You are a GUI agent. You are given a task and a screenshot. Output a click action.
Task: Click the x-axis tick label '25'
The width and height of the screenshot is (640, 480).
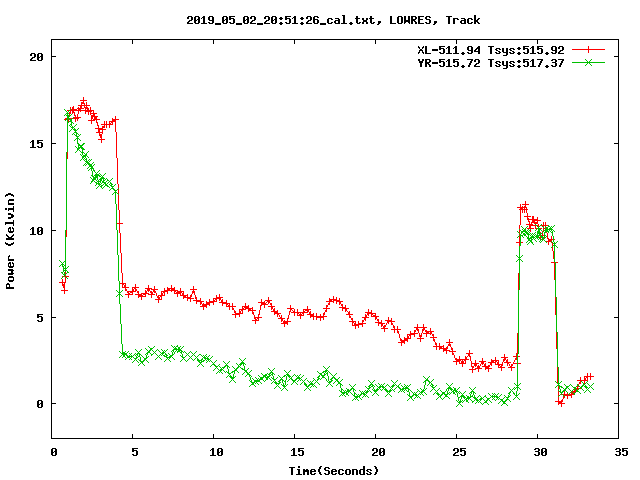coord(459,452)
